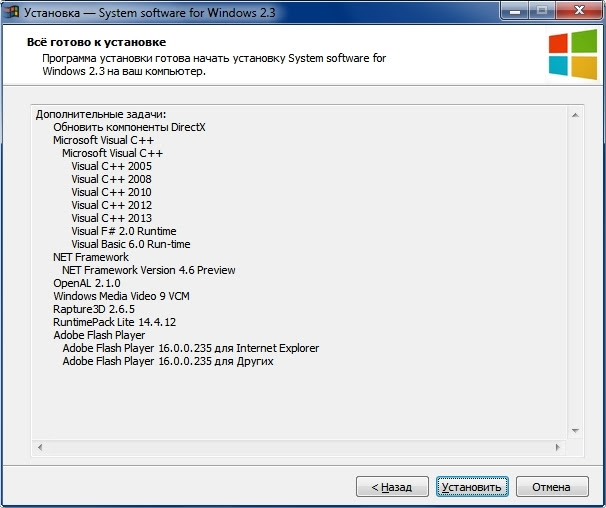Minimize the installer window
The height and width of the screenshot is (508, 606).
[514, 10]
